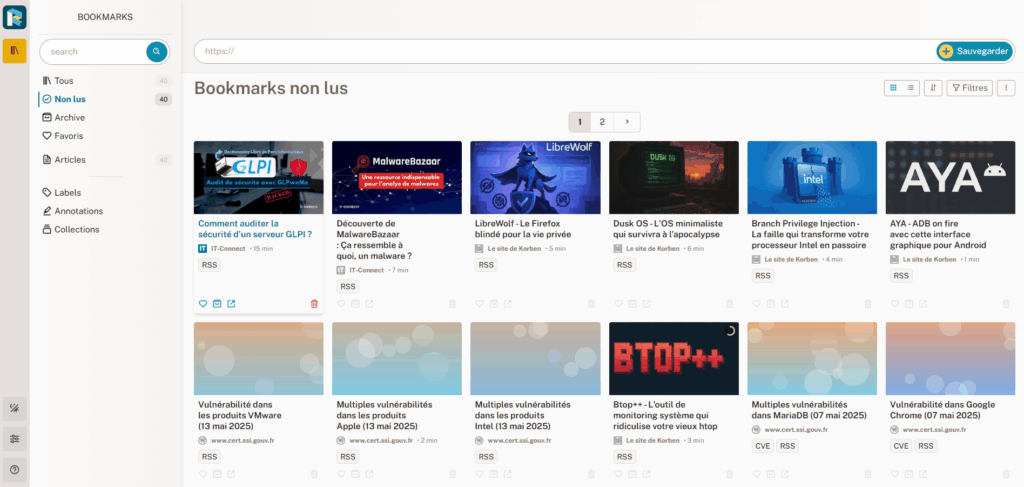Open the bookmarklet tools icon in sidebar

click(14, 409)
